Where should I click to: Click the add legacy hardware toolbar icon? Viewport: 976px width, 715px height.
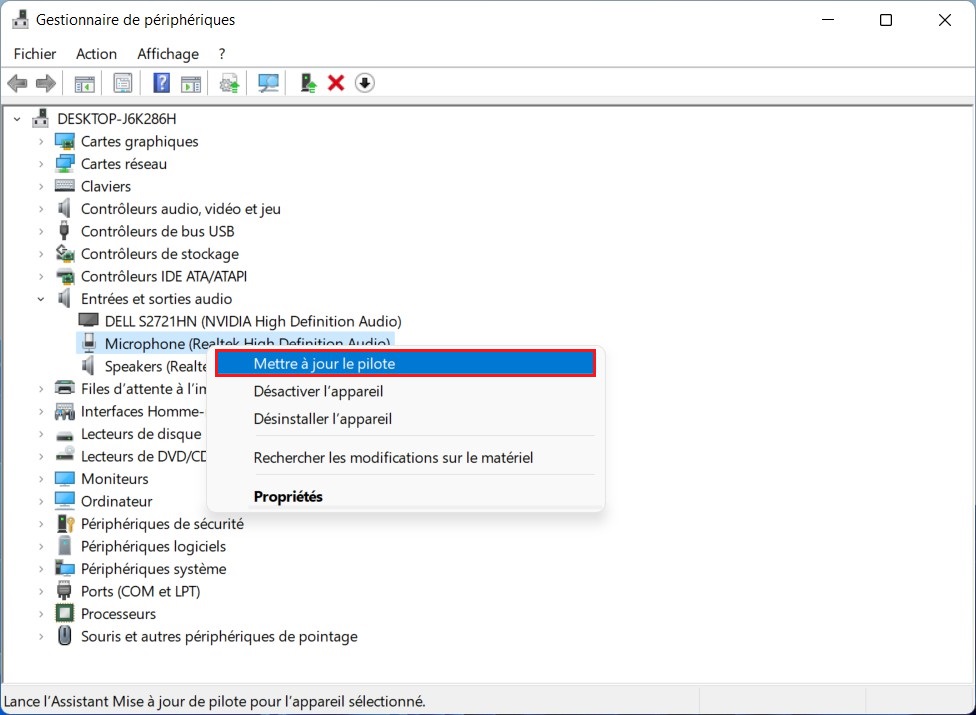coord(308,83)
